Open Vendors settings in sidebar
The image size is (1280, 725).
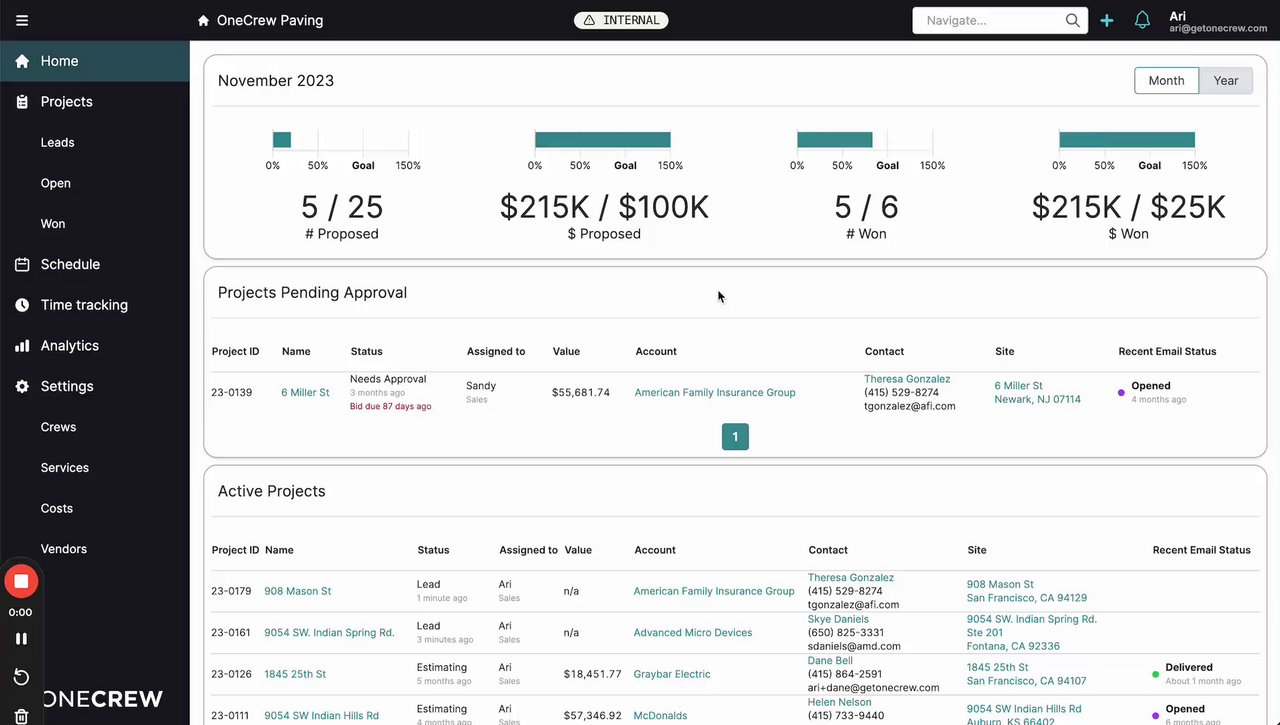click(x=64, y=549)
